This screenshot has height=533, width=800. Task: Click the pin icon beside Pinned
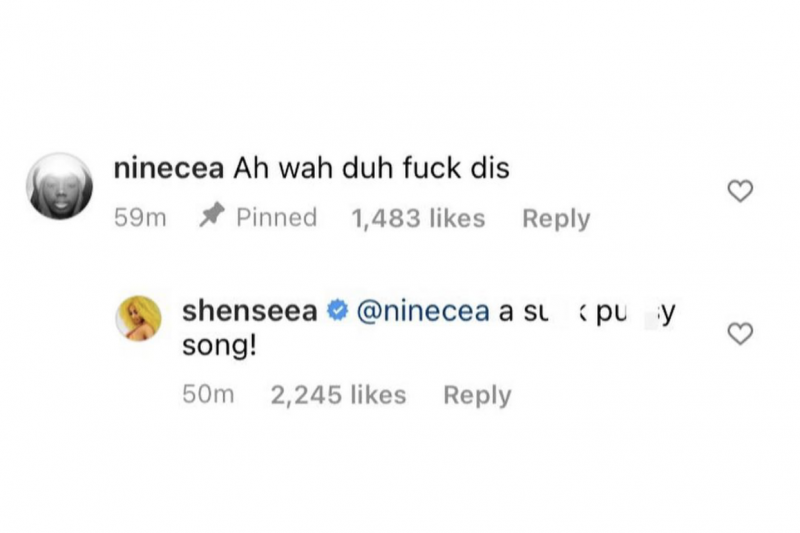(x=208, y=217)
